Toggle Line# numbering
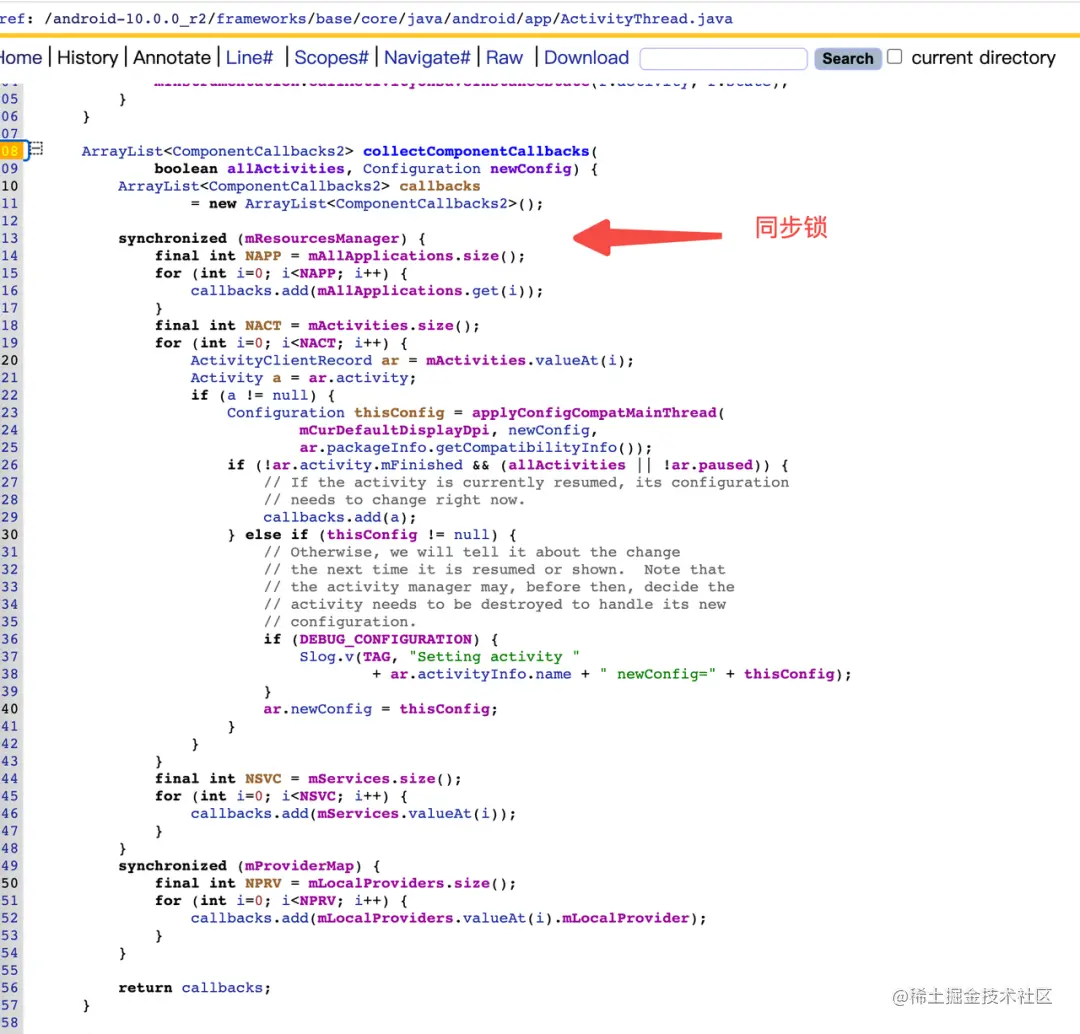Screen dimensions: 1080x1034 pyautogui.click(x=249, y=58)
